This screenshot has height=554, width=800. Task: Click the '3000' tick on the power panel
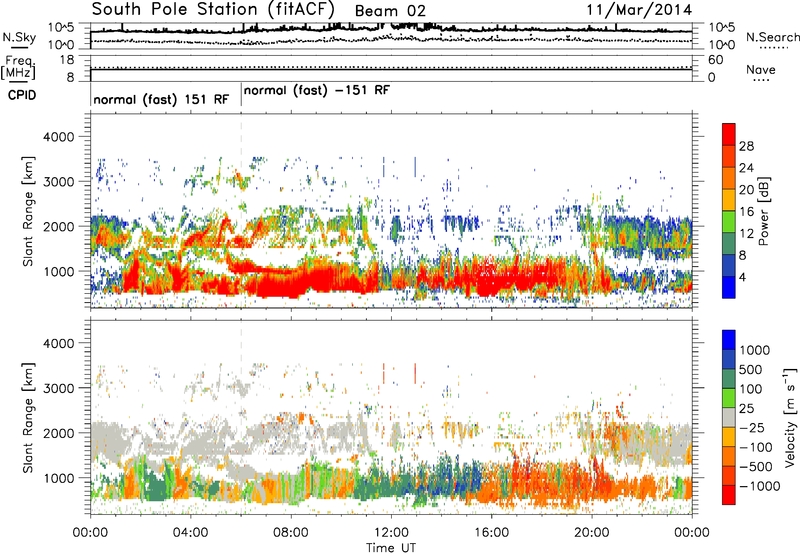59,182
